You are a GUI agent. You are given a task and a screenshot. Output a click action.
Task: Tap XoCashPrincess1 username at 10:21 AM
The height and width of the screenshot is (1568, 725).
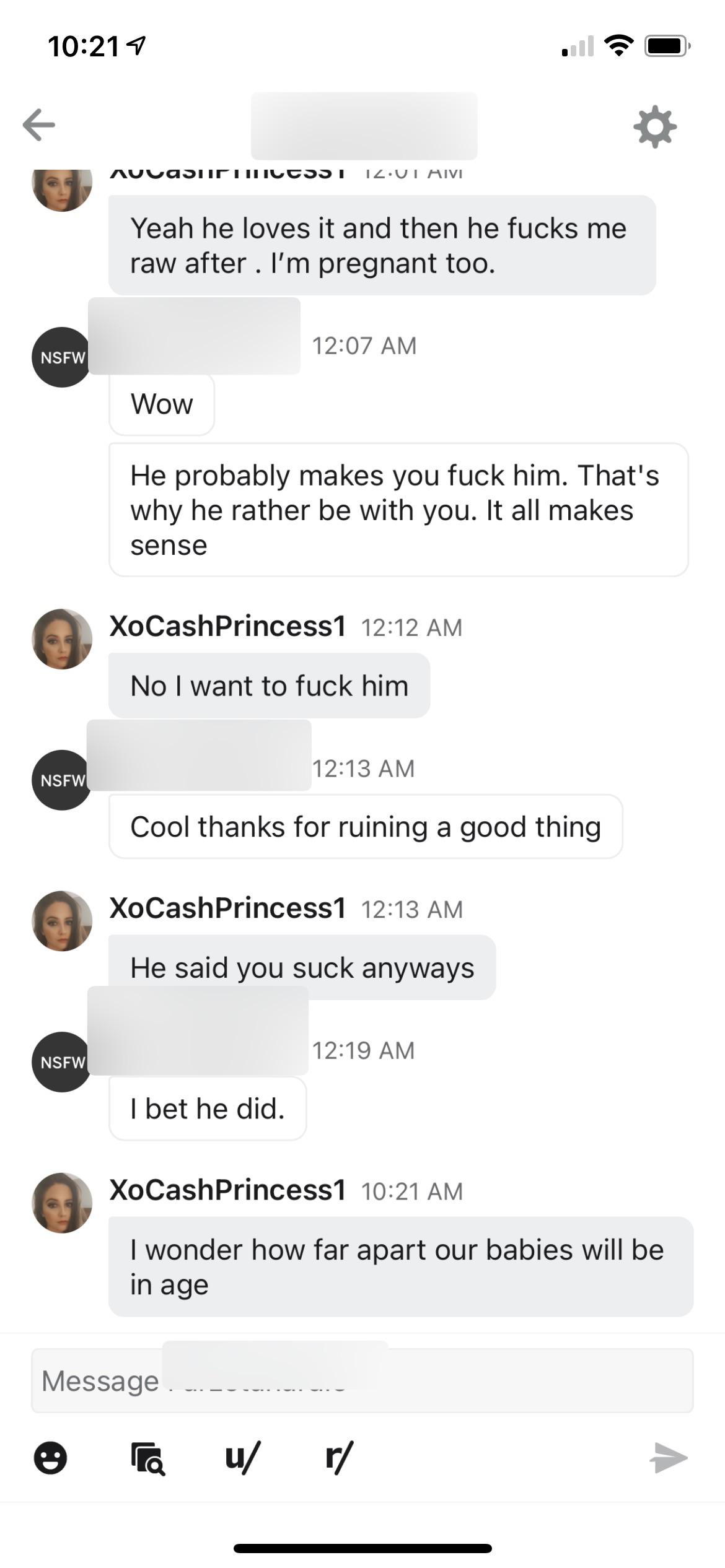tap(227, 1190)
